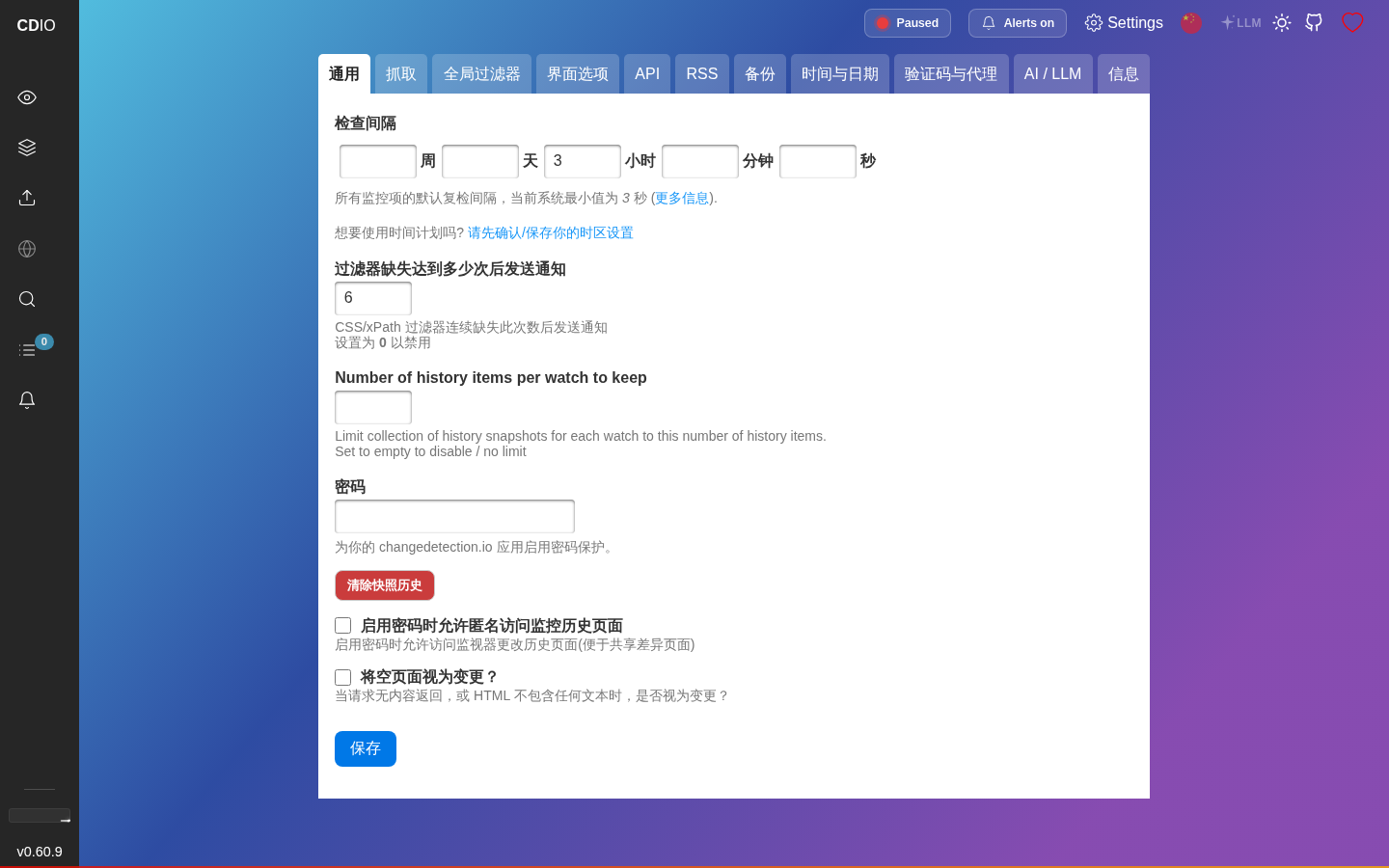1389x868 pixels.
Task: Open the watch overview eye icon
Action: tap(27, 97)
